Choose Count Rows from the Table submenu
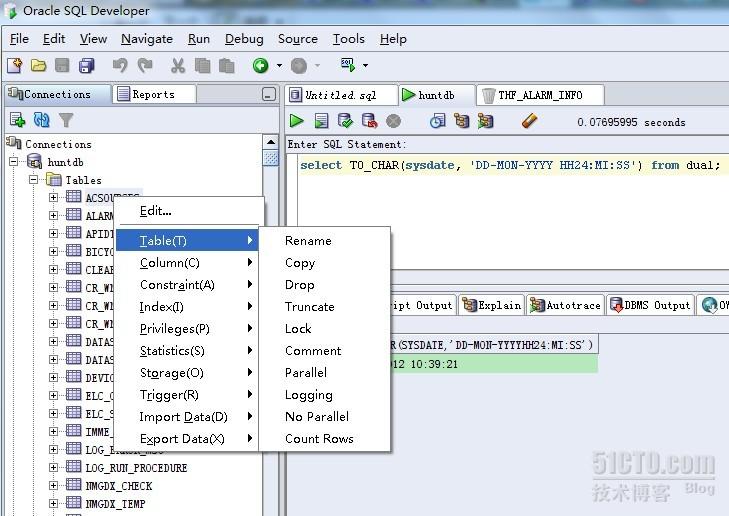729x516 pixels. coord(325,439)
